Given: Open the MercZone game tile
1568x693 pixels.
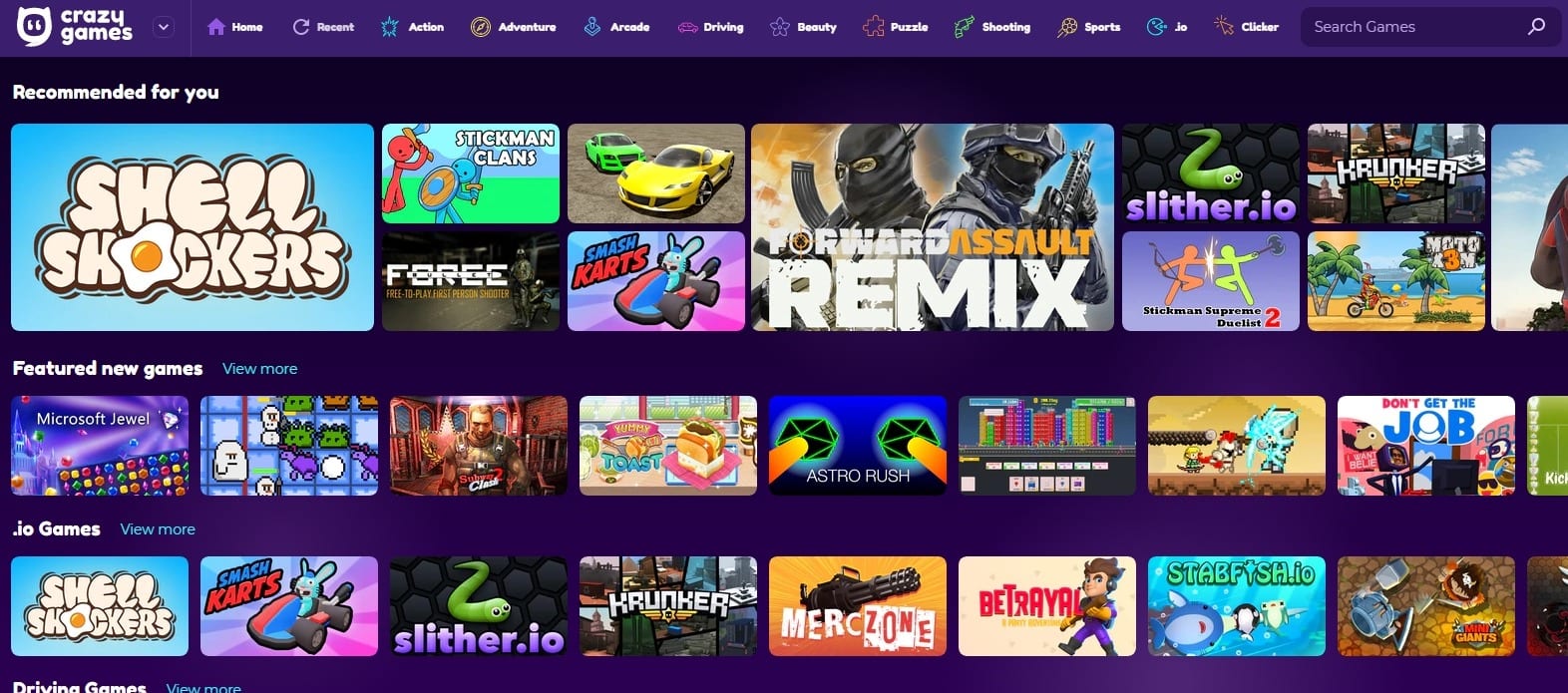Looking at the screenshot, I should pos(858,606).
